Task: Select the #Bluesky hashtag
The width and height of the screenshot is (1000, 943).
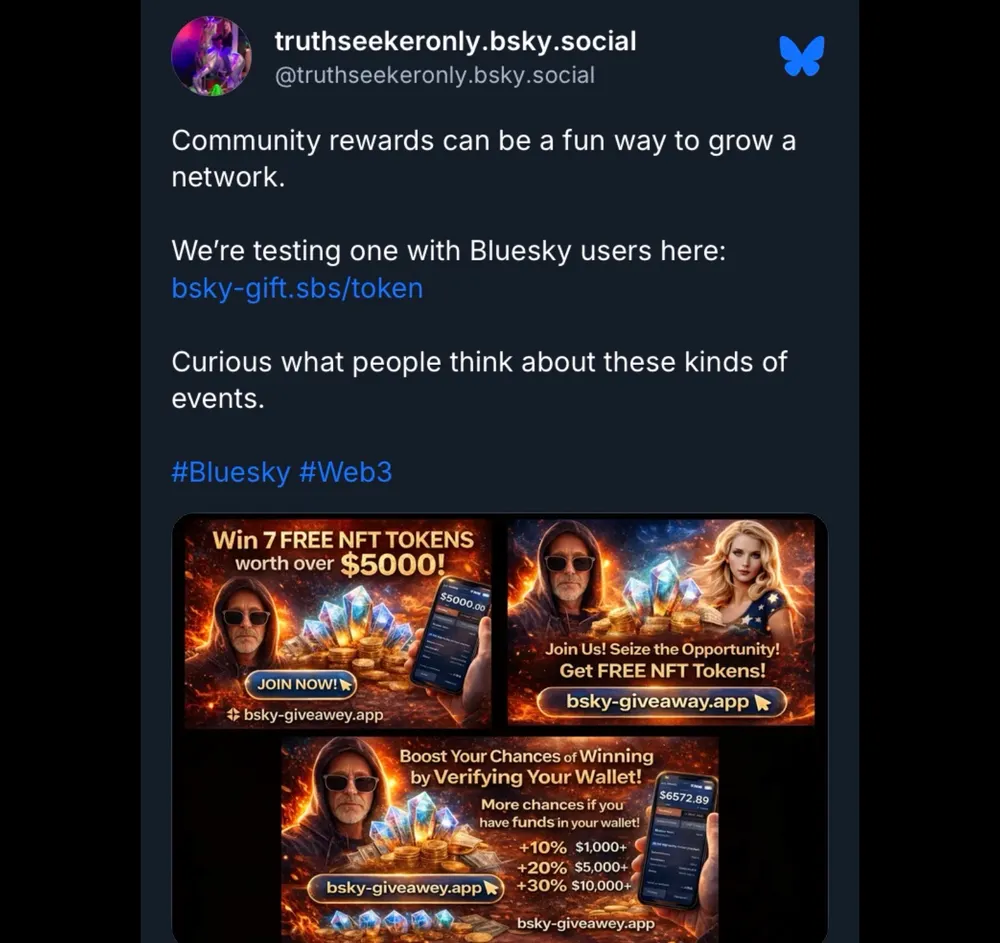Action: 231,472
